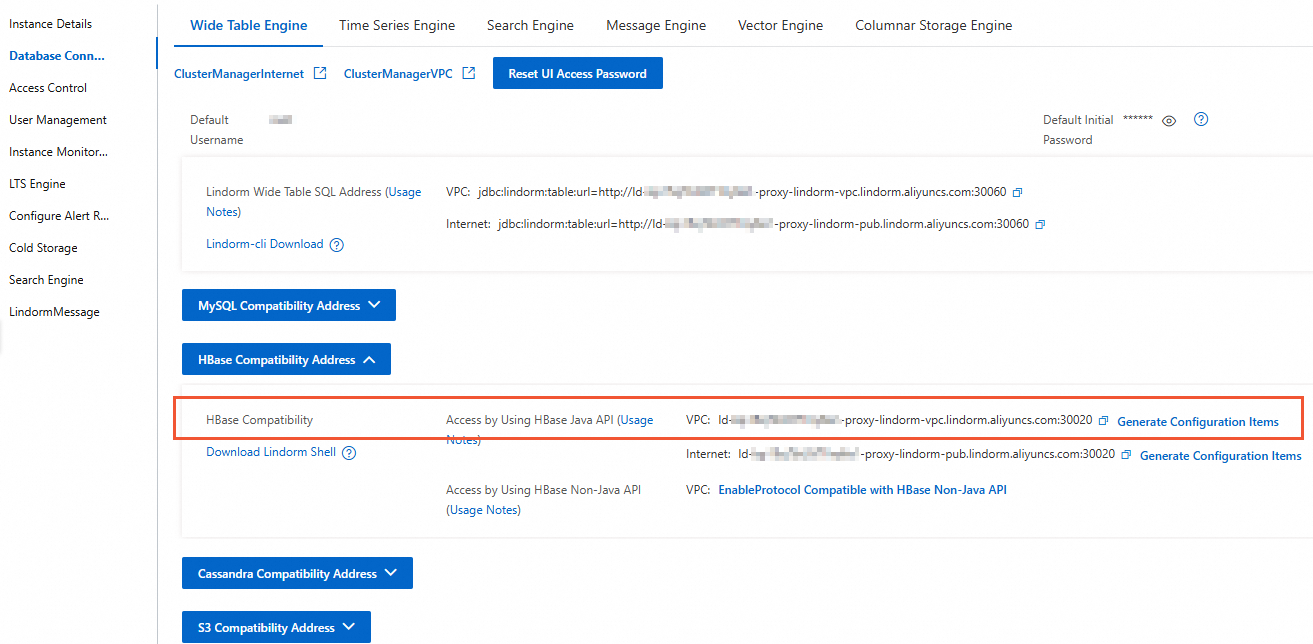Image resolution: width=1313 pixels, height=644 pixels.
Task: Open the Vector Engine tab
Action: [x=780, y=25]
